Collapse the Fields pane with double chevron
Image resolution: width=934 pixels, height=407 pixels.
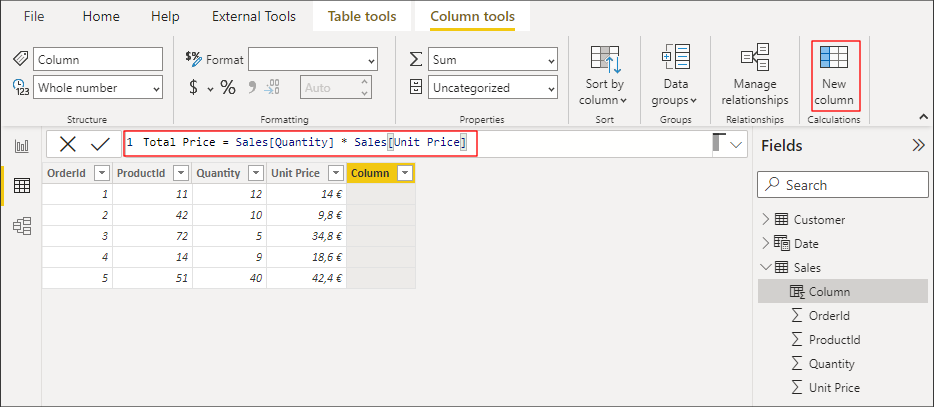click(x=918, y=145)
